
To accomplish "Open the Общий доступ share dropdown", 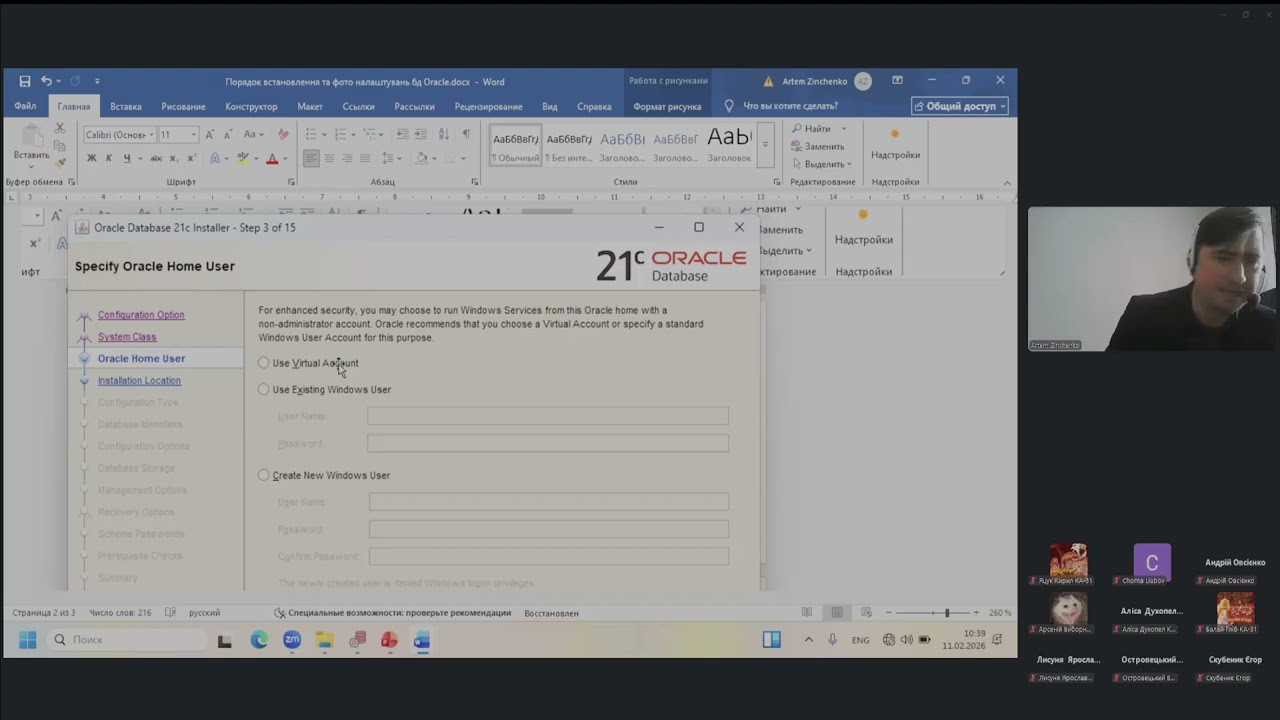I will pyautogui.click(x=960, y=106).
